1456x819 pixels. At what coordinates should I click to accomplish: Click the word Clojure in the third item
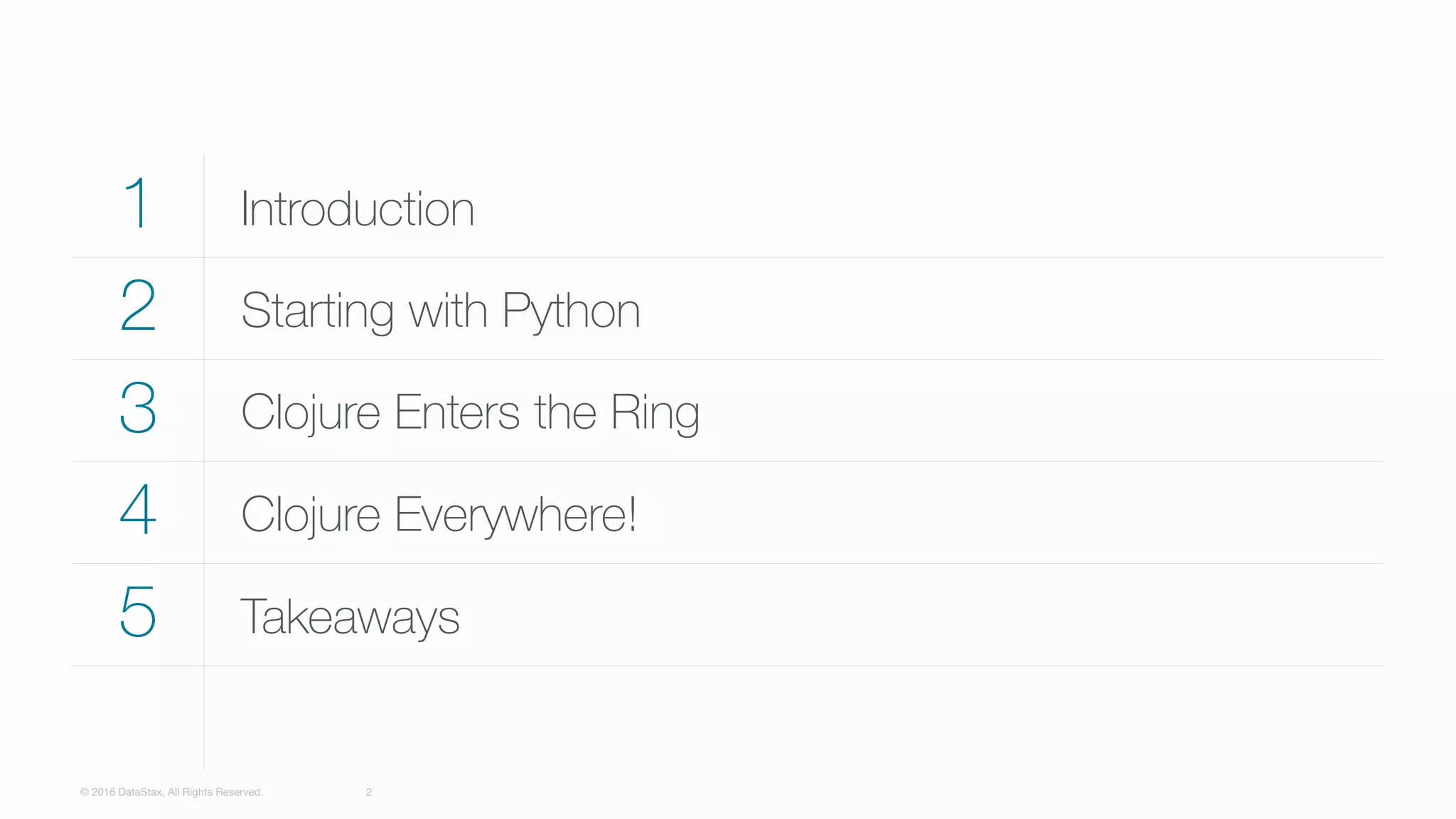pos(311,412)
